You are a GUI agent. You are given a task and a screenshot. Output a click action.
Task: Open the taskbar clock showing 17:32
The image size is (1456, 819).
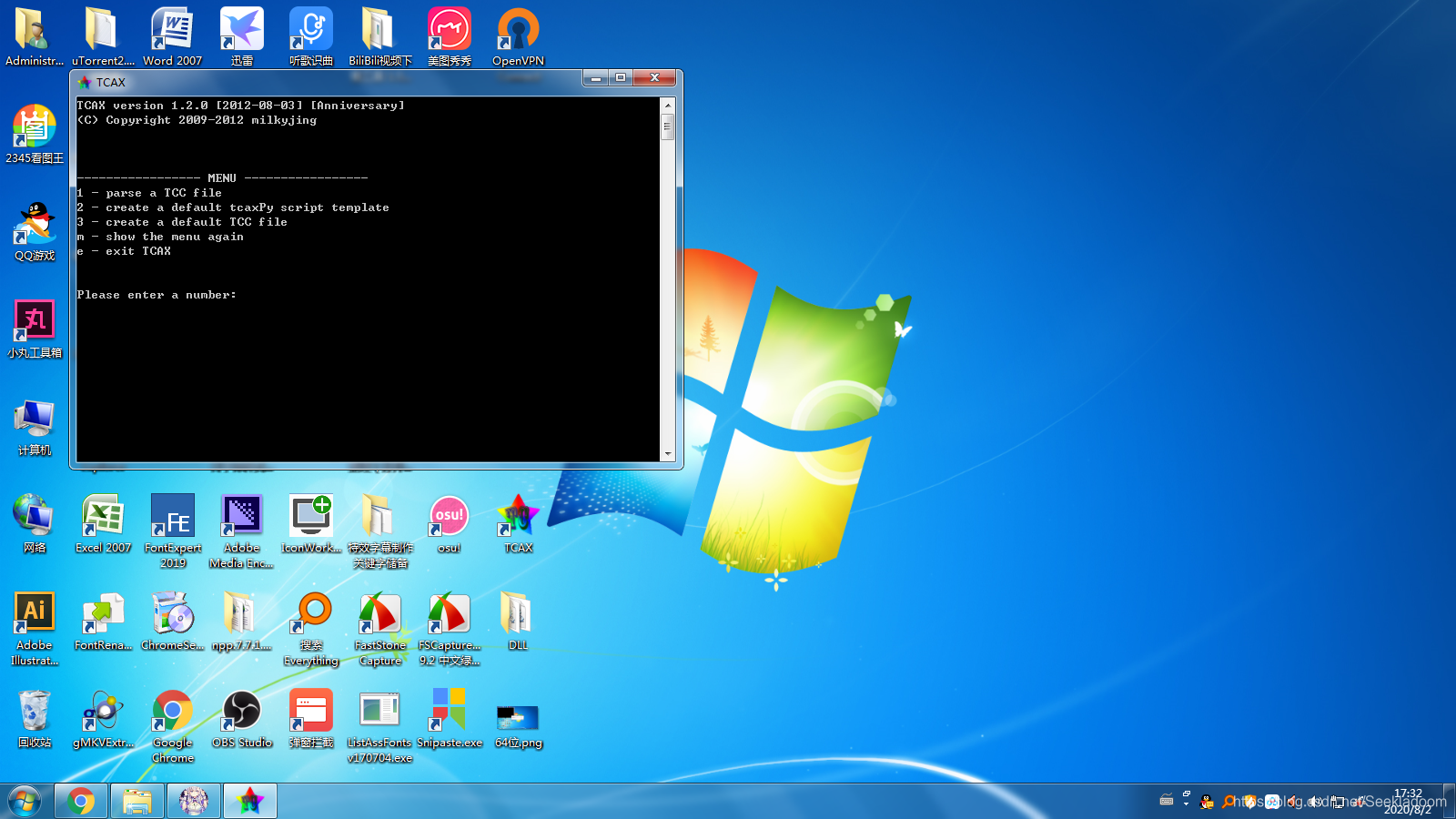coord(1408,801)
